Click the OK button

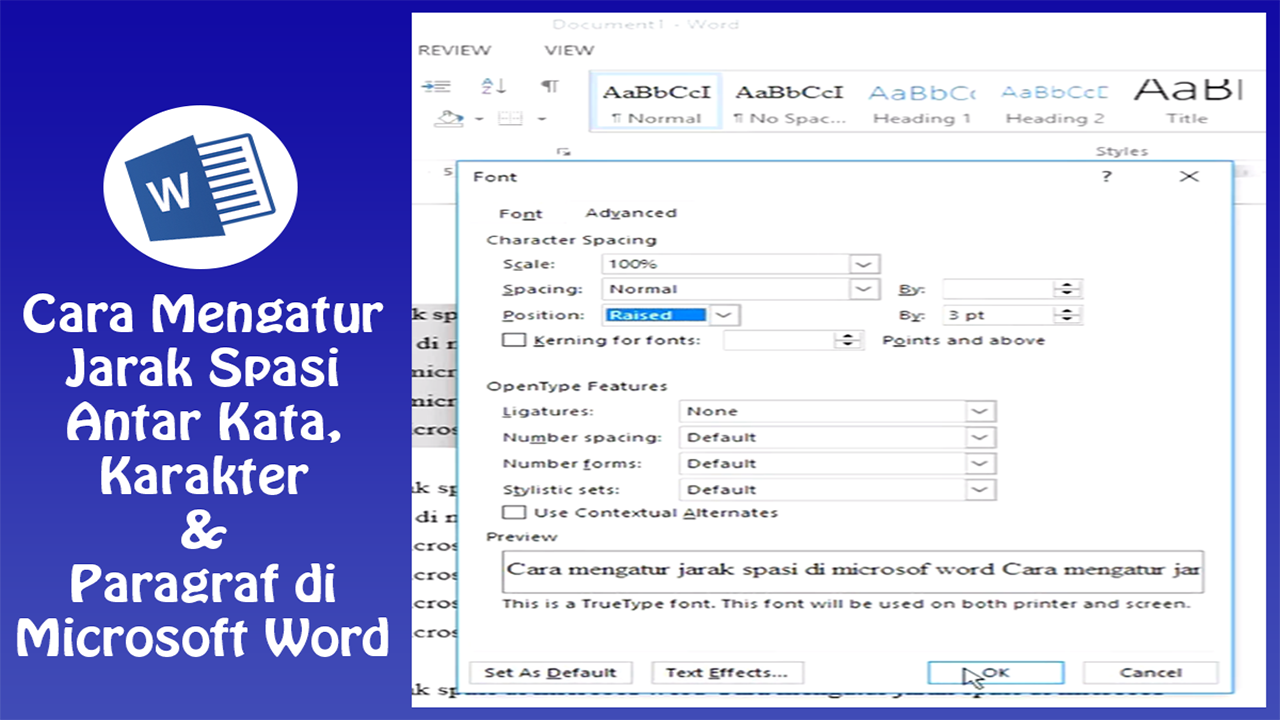point(995,673)
